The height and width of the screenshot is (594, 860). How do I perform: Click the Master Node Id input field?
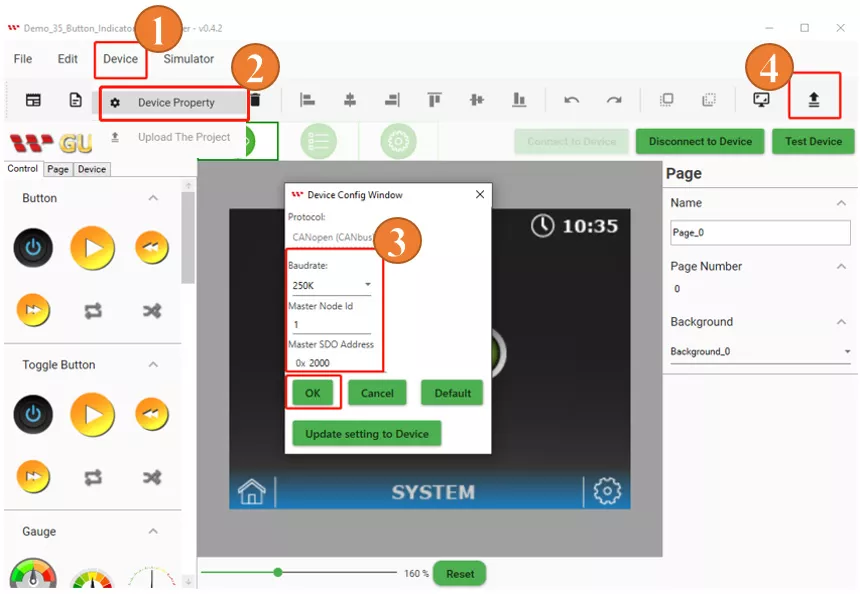pyautogui.click(x=330, y=325)
